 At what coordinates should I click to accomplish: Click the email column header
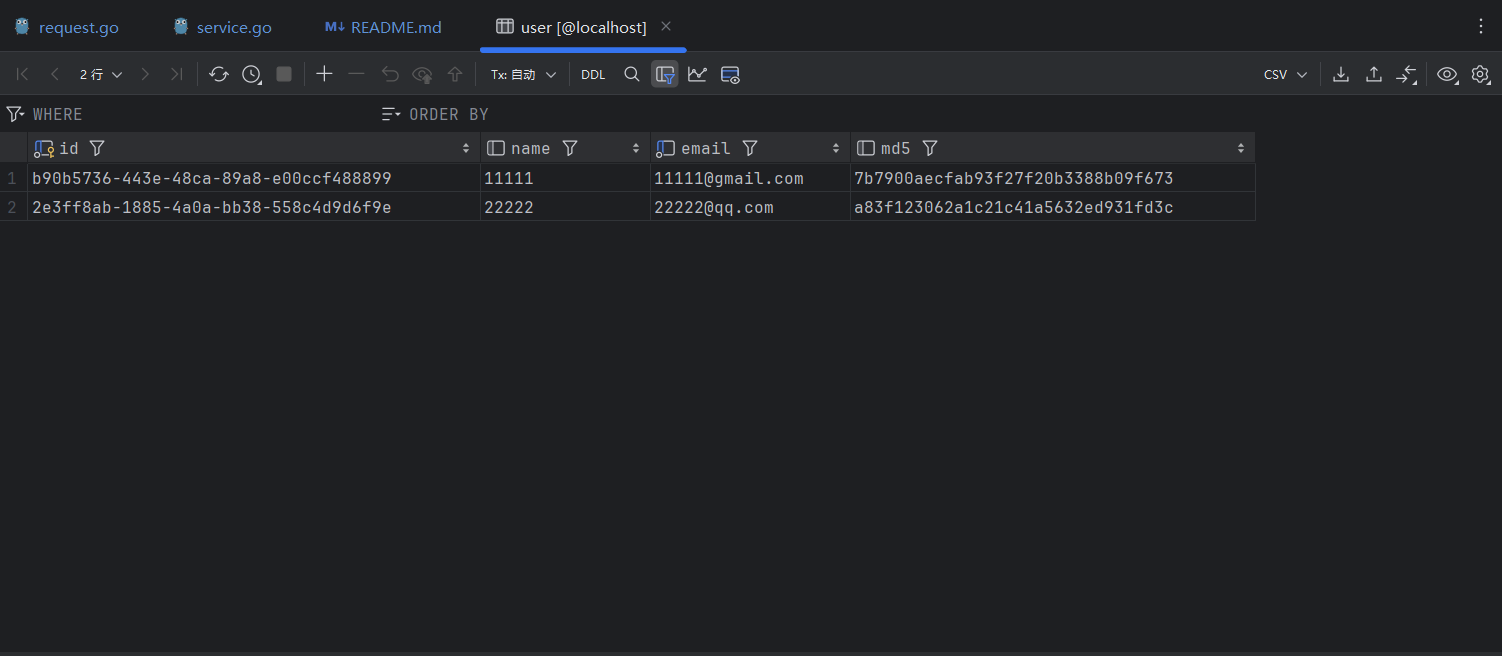750,148
